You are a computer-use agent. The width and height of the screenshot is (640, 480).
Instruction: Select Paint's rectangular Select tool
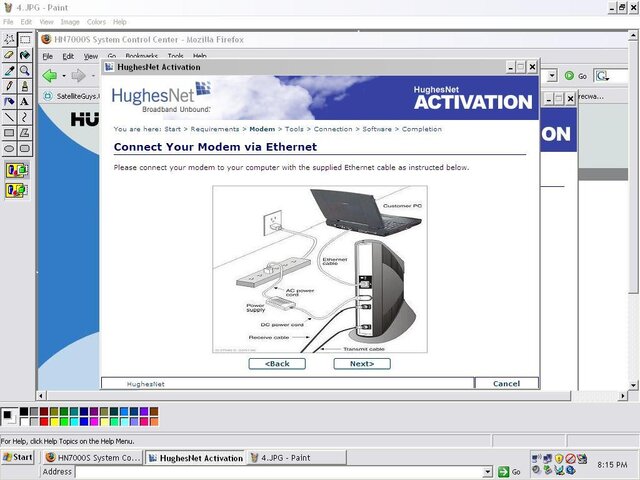pos(25,39)
